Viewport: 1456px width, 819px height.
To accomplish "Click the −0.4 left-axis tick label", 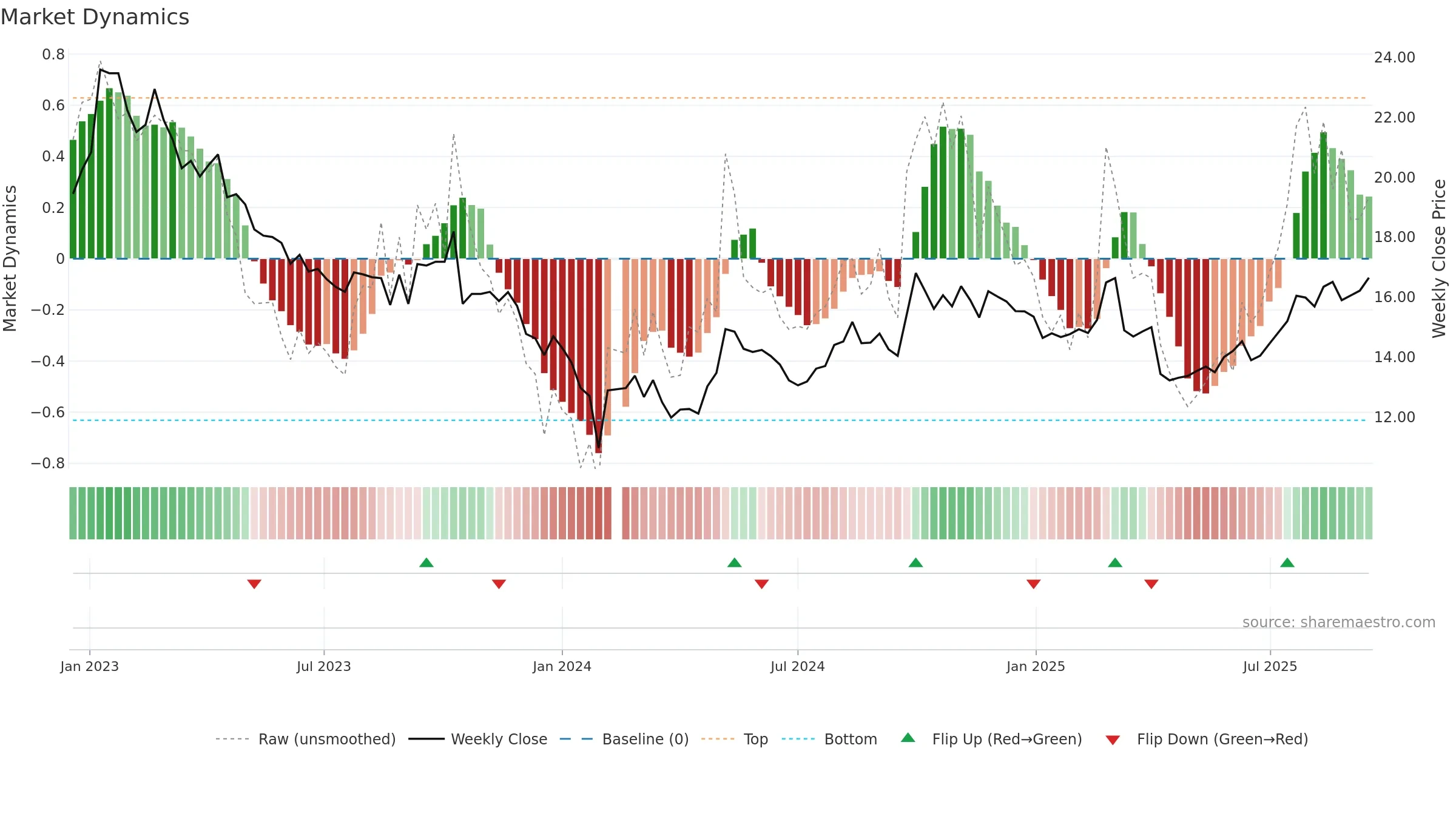I will (x=48, y=362).
